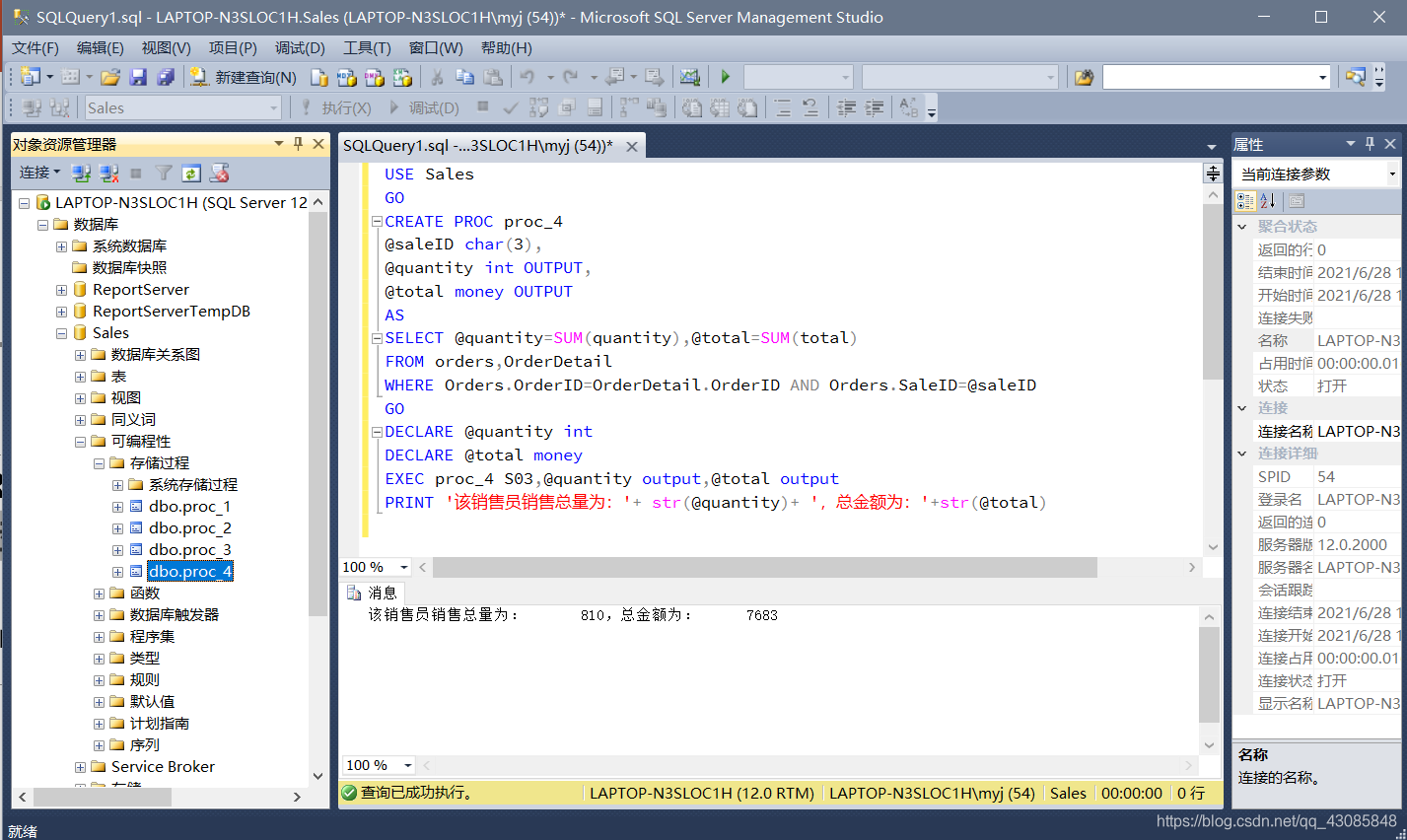1407x840 pixels.
Task: Expand the ReportServer database node
Action: click(62, 290)
